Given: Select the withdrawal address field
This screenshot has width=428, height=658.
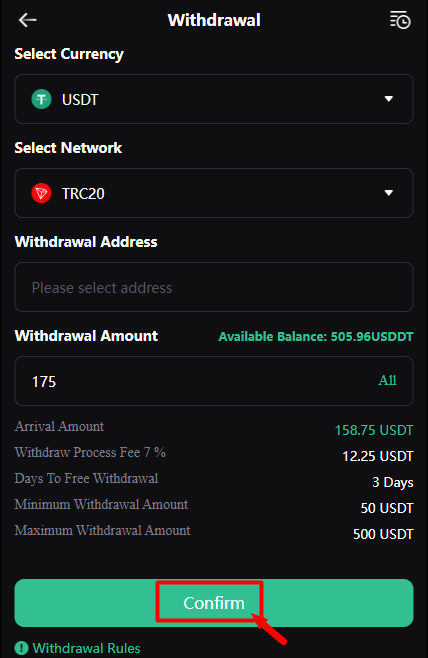Looking at the screenshot, I should [x=214, y=287].
